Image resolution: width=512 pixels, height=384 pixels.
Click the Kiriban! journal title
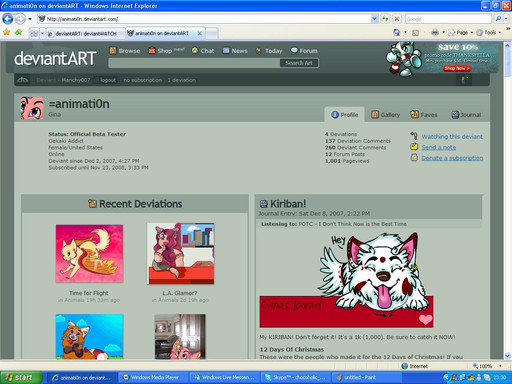tap(288, 204)
